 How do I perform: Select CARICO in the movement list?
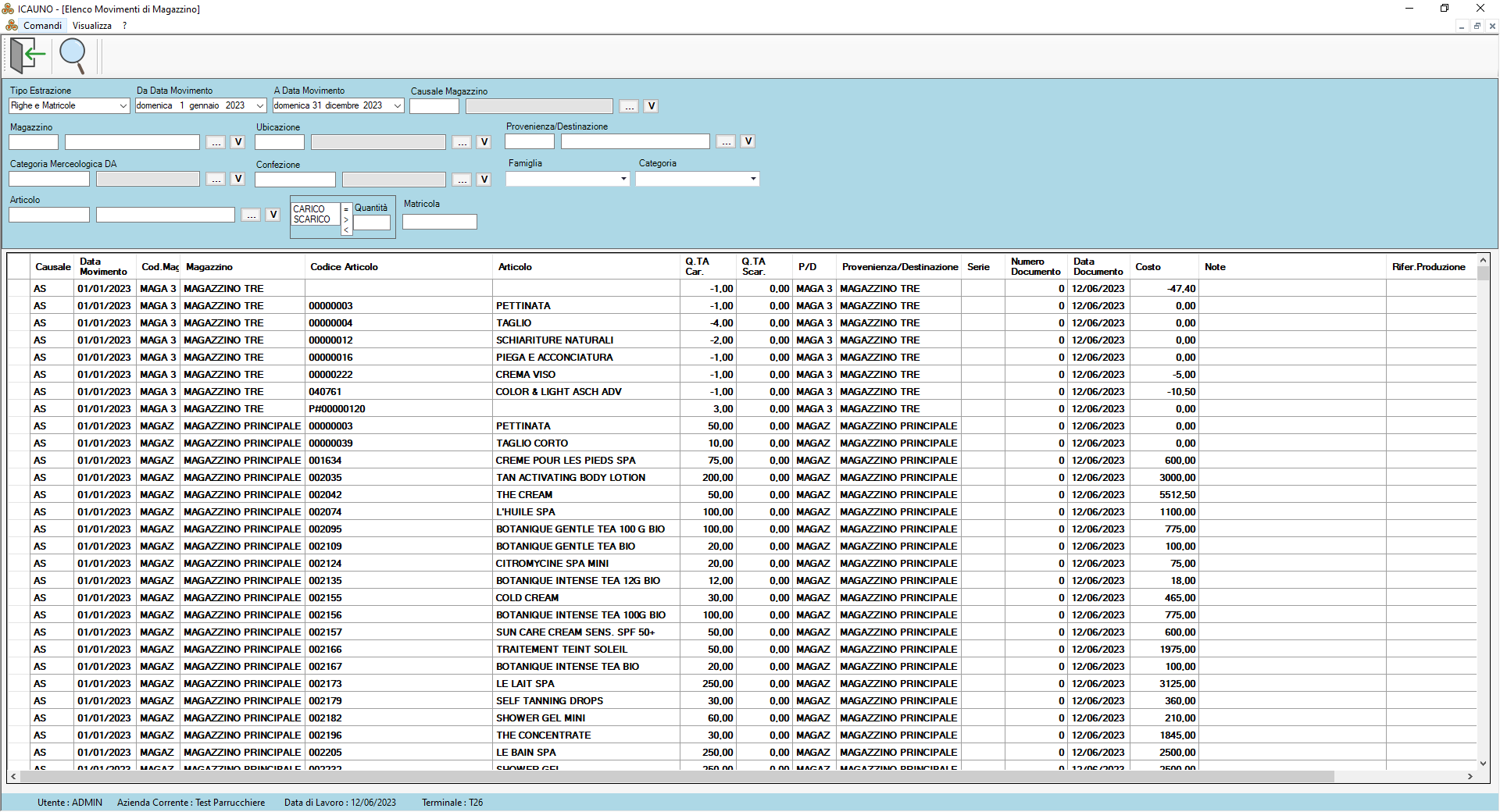pos(309,209)
